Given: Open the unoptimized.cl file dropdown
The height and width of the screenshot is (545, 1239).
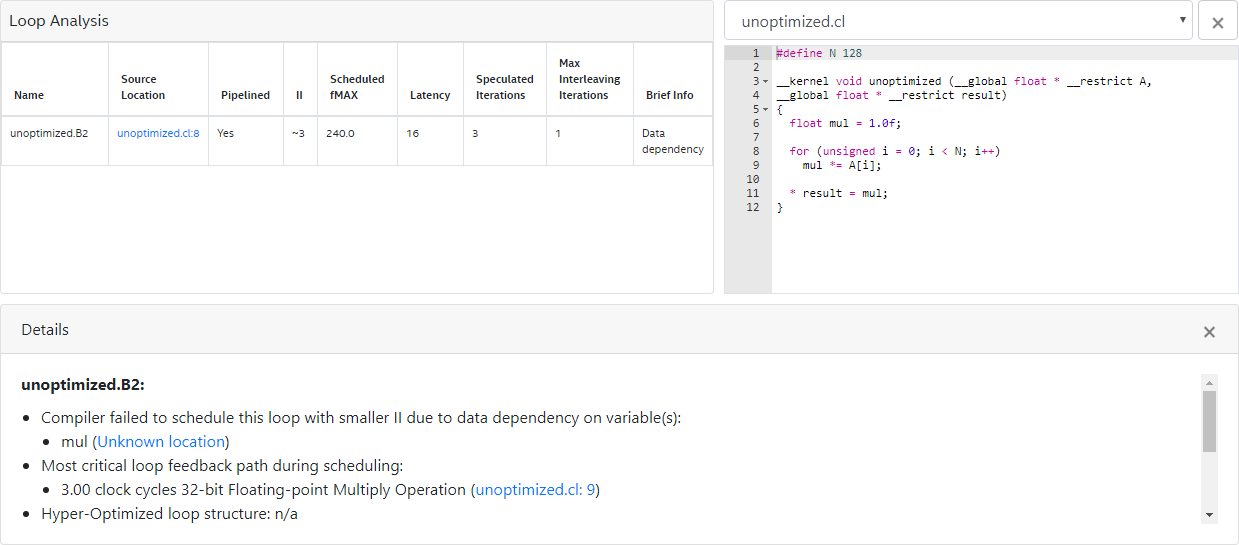Looking at the screenshot, I should click(x=957, y=21).
